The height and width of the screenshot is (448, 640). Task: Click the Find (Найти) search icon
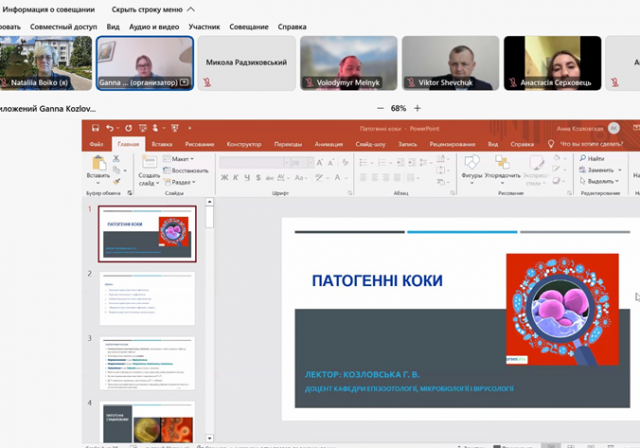[581, 158]
